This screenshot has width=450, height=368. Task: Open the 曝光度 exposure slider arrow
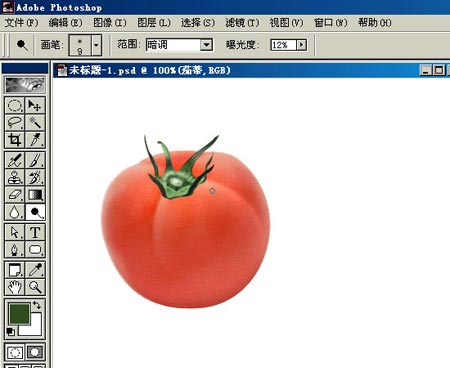coord(302,45)
